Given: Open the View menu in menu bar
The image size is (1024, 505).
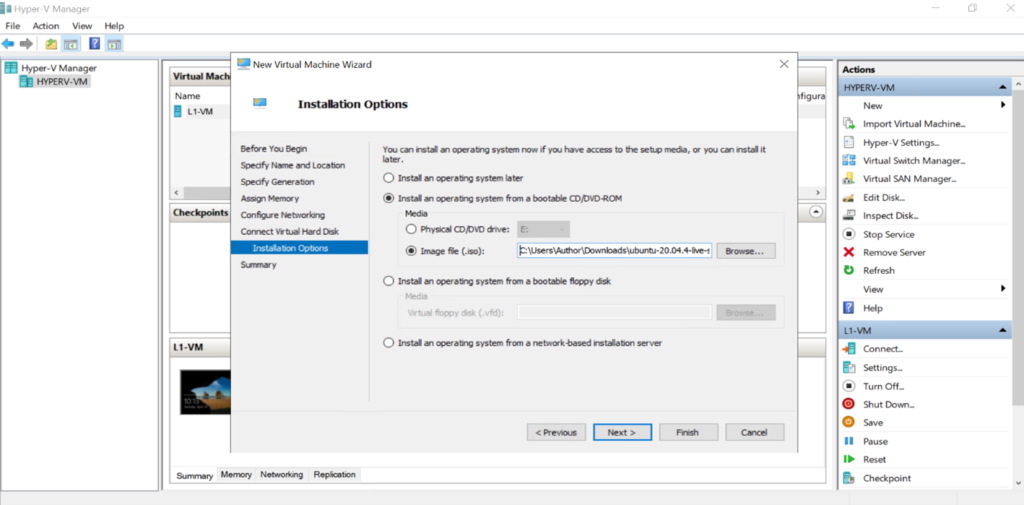Looking at the screenshot, I should click(x=82, y=26).
